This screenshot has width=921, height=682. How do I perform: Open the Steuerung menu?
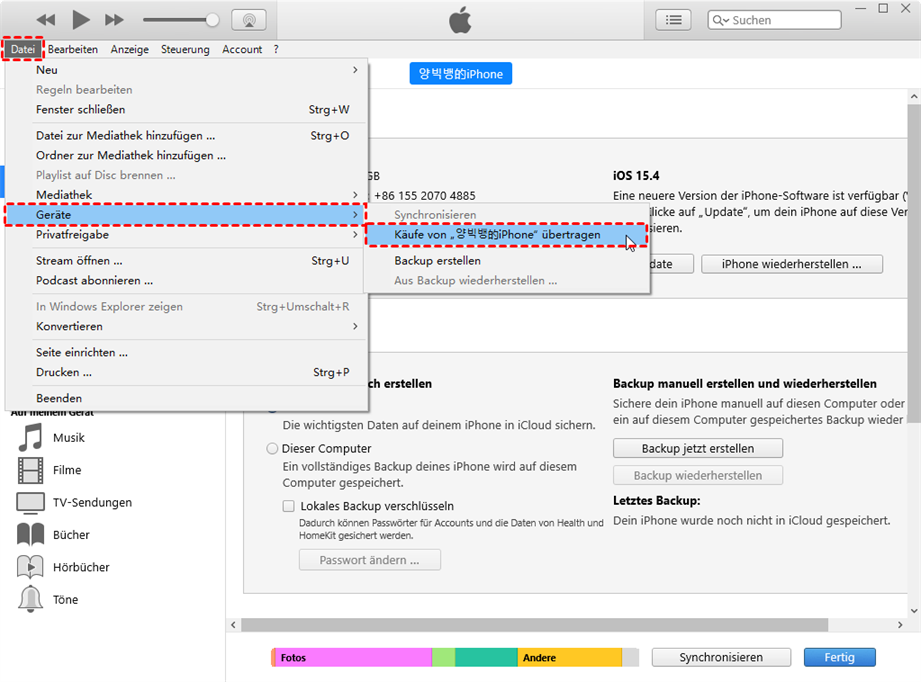185,49
